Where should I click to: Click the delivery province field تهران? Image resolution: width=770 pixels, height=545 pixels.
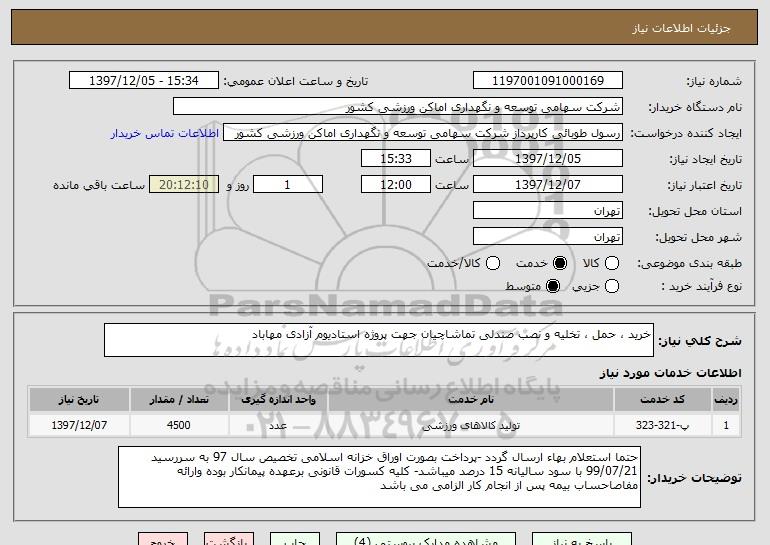click(548, 211)
